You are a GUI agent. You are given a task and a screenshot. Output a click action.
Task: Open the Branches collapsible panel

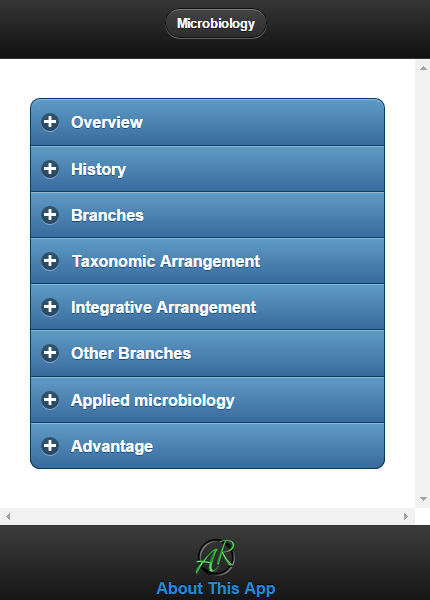pyautogui.click(x=207, y=215)
